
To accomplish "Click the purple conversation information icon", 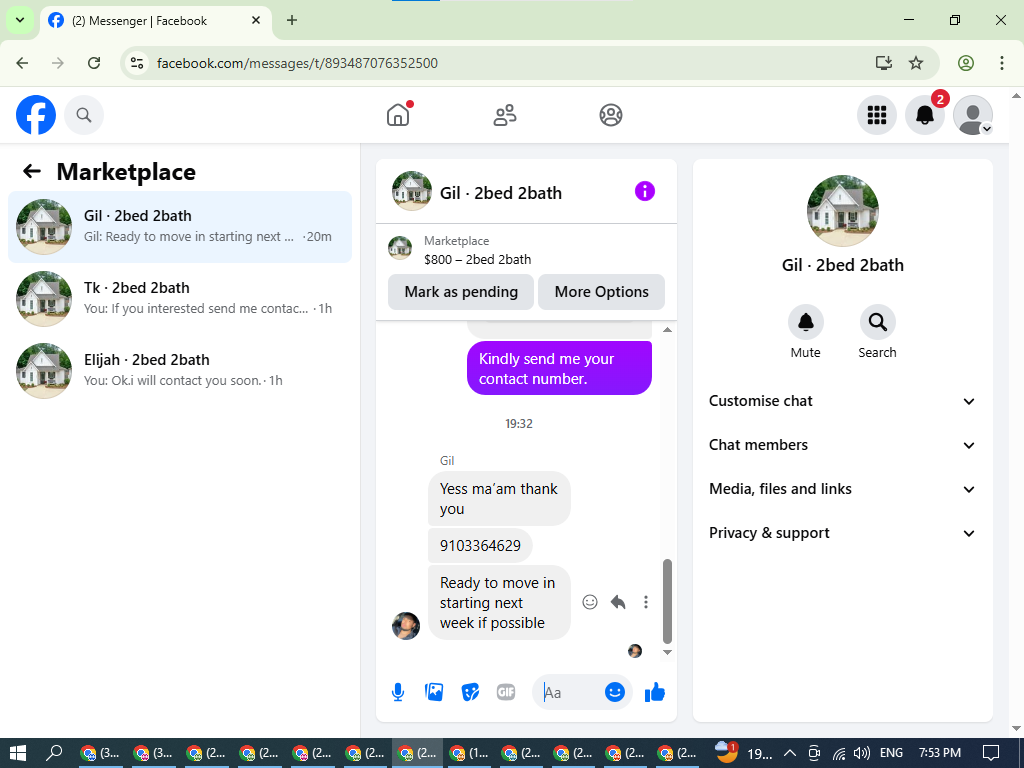I will click(x=645, y=191).
